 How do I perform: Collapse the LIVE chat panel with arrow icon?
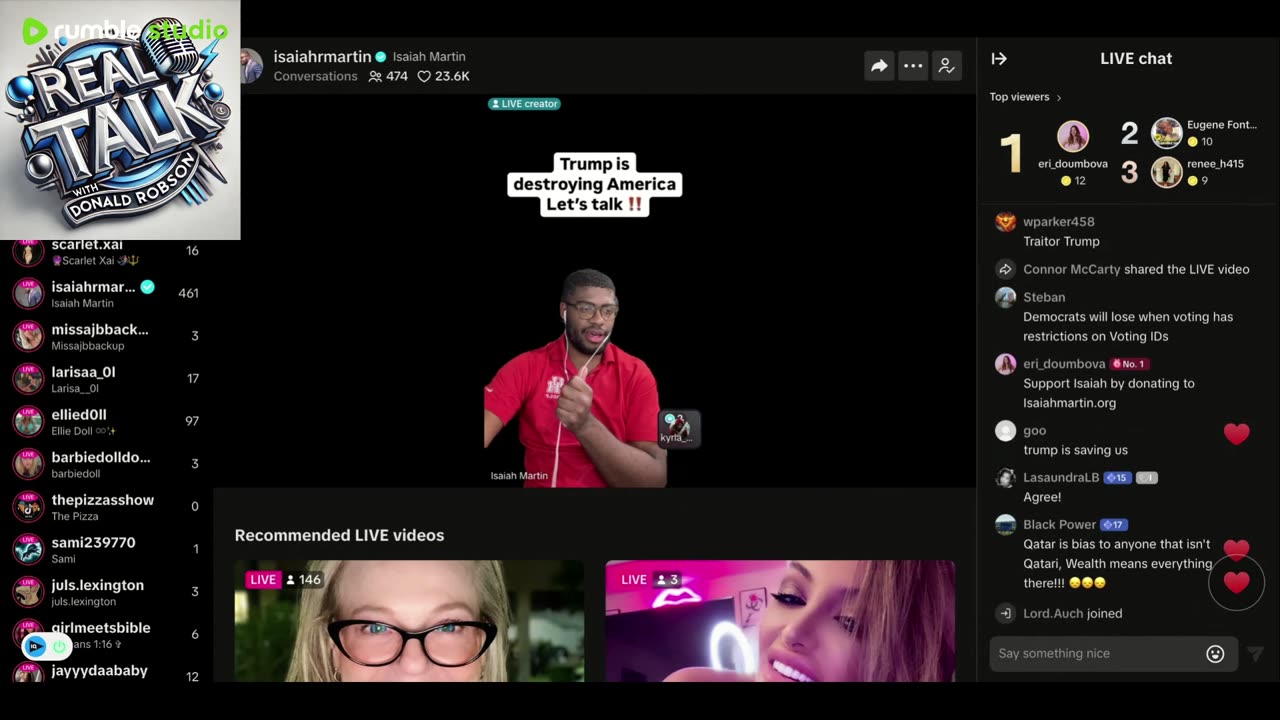click(999, 59)
